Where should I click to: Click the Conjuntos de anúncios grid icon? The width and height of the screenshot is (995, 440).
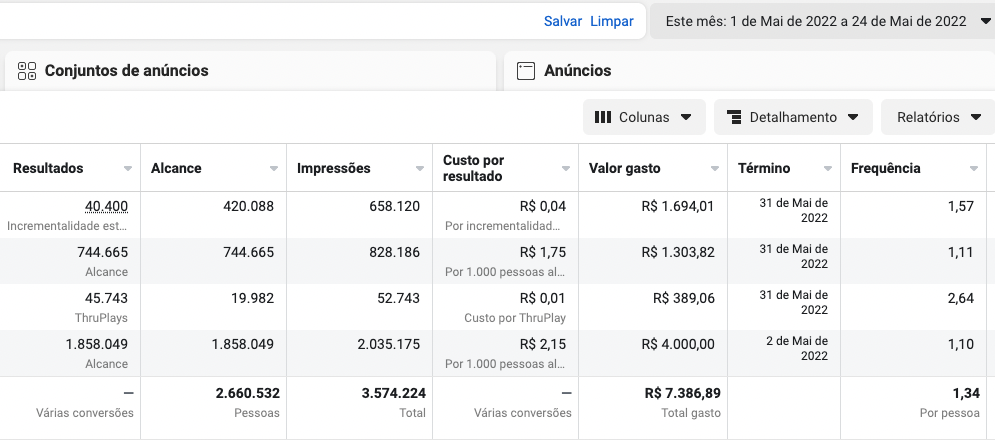pyautogui.click(x=27, y=71)
